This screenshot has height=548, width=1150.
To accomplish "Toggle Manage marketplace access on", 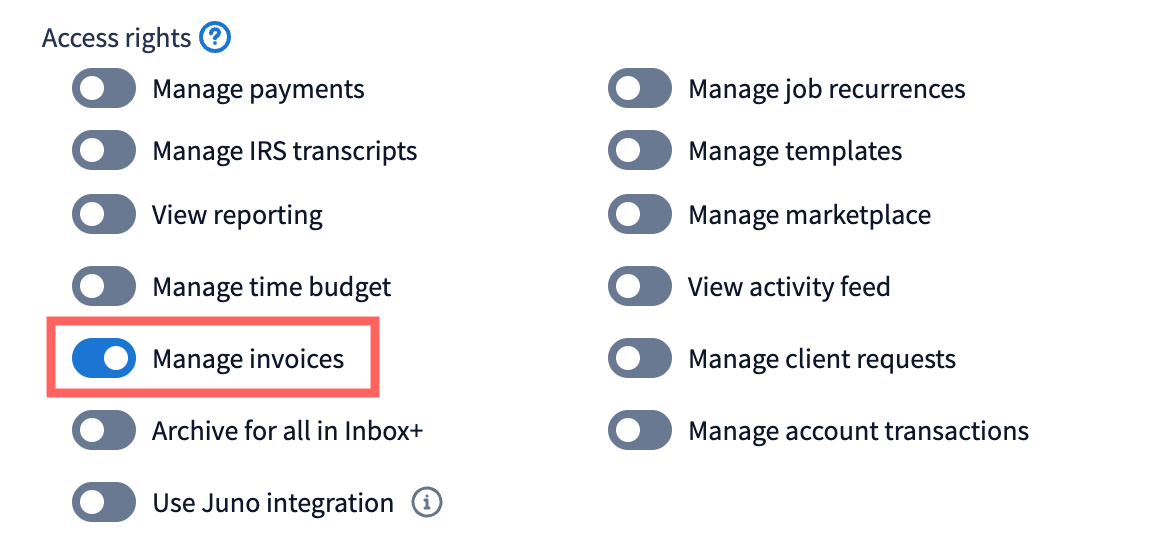I will 639,215.
